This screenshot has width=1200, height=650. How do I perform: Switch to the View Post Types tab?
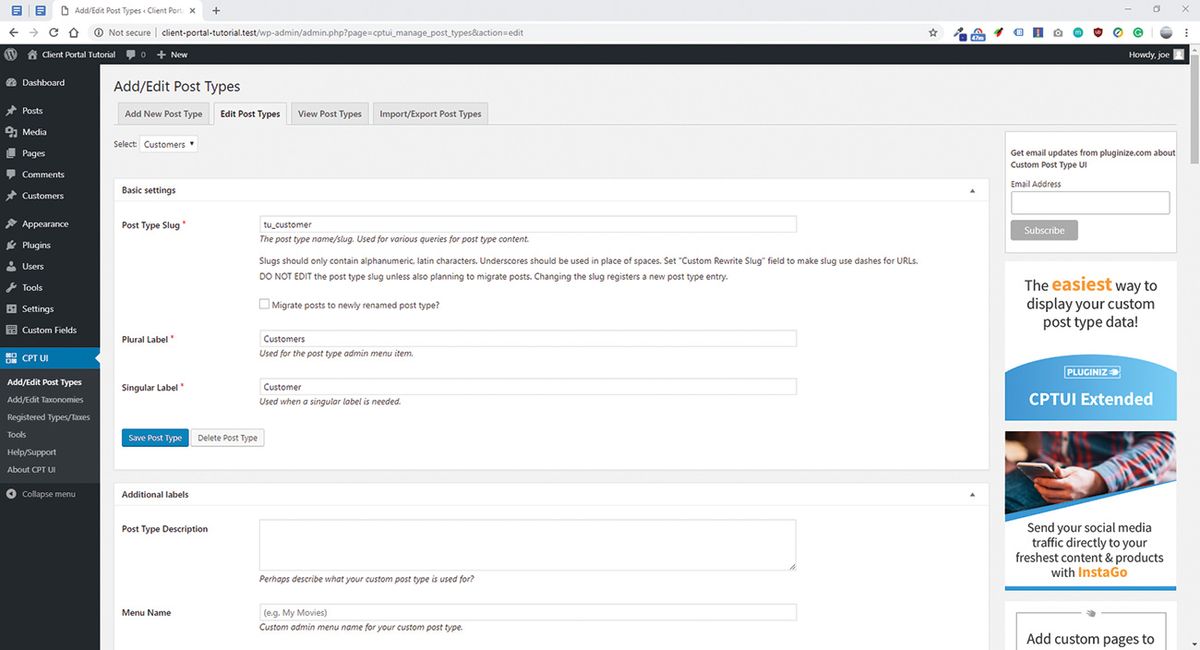pyautogui.click(x=329, y=113)
